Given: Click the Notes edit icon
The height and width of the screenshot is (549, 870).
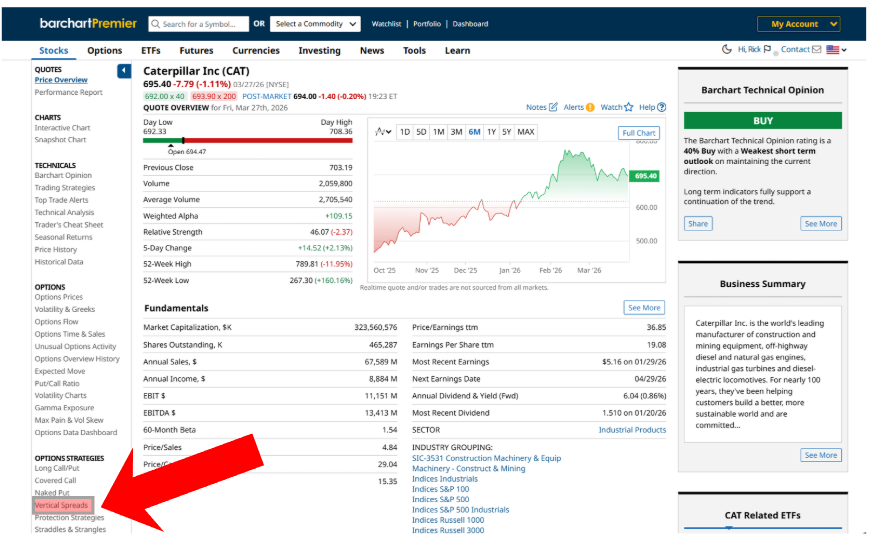Looking at the screenshot, I should coord(553,107).
